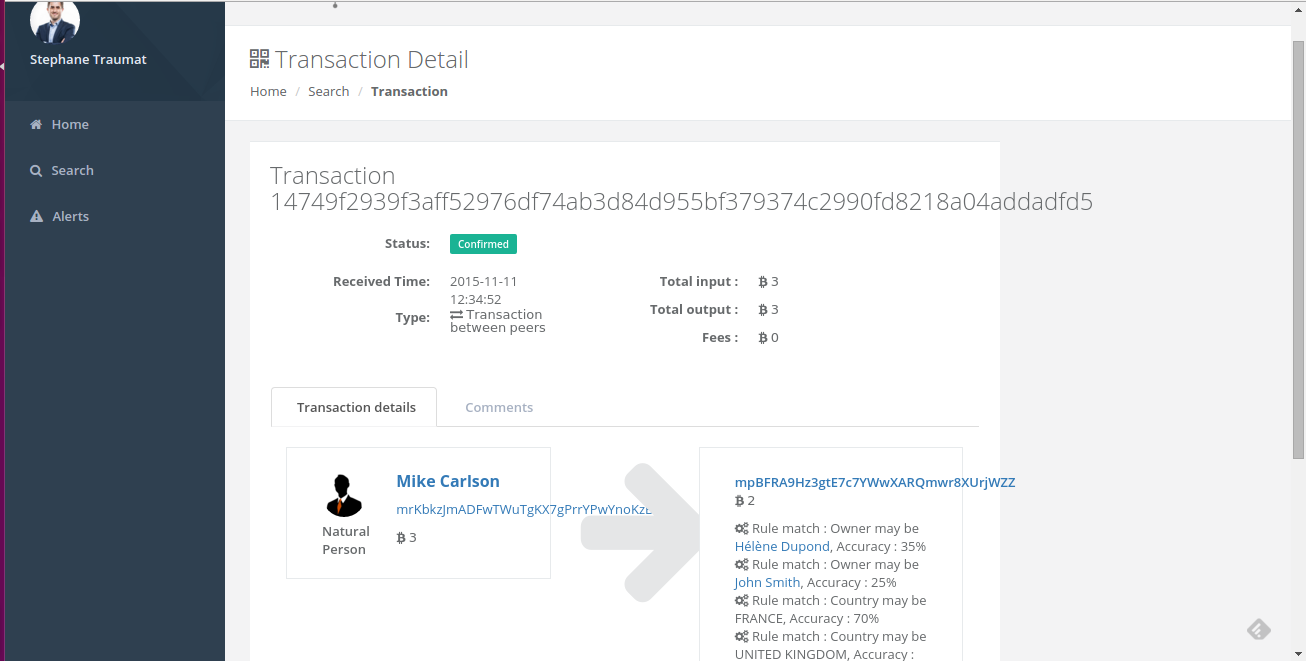1306x661 pixels.
Task: Click the gears icon beside the John Smith rule match
Action: pos(741,565)
